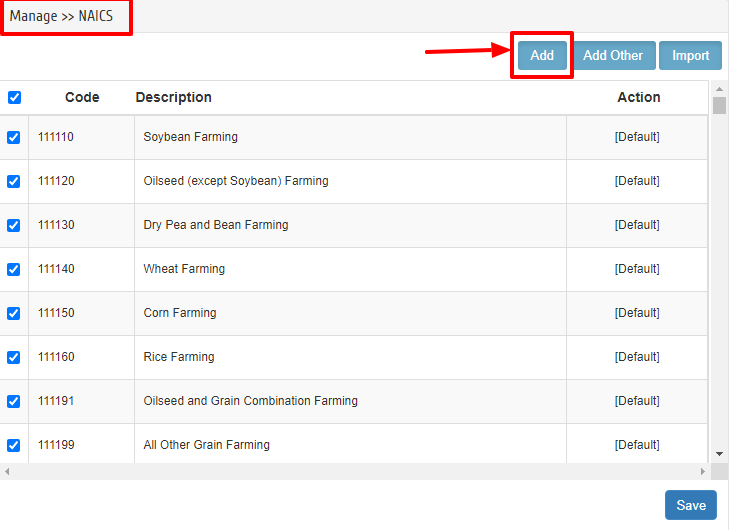Open the Import option
This screenshot has width=737, height=530.
click(x=690, y=55)
